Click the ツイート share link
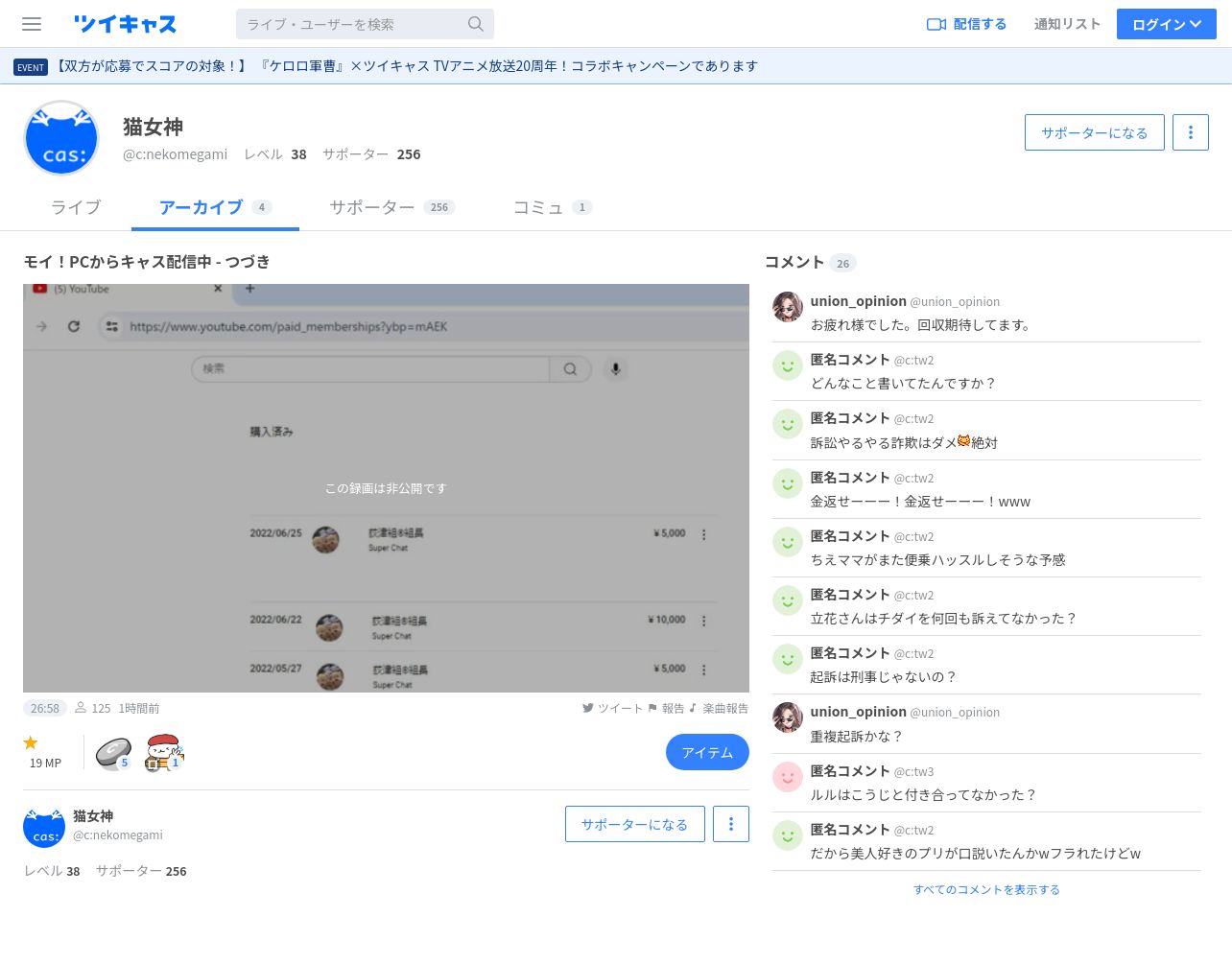The height and width of the screenshot is (964, 1232). point(612,708)
